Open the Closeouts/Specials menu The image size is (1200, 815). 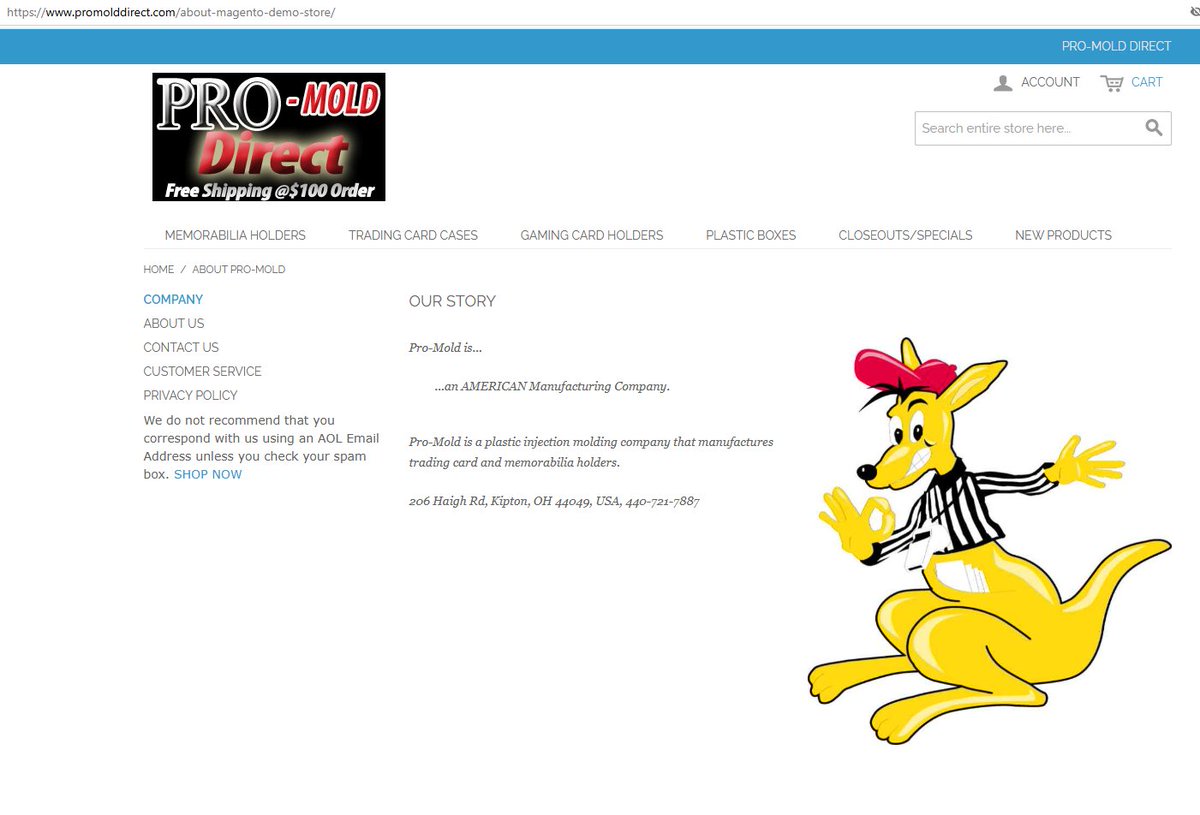click(906, 235)
